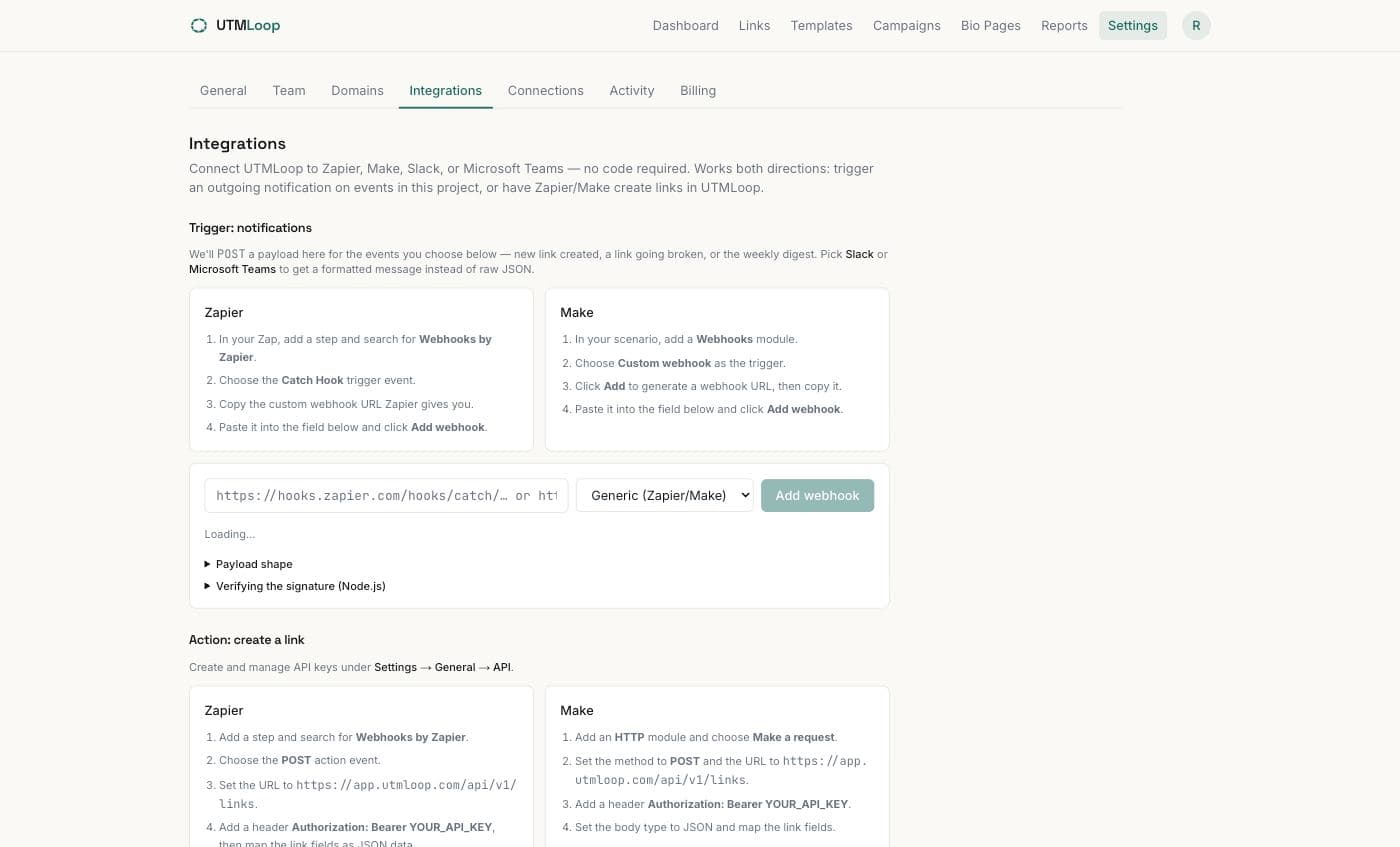
Task: Click 'Settings → General → API' text
Action: pyautogui.click(x=442, y=667)
